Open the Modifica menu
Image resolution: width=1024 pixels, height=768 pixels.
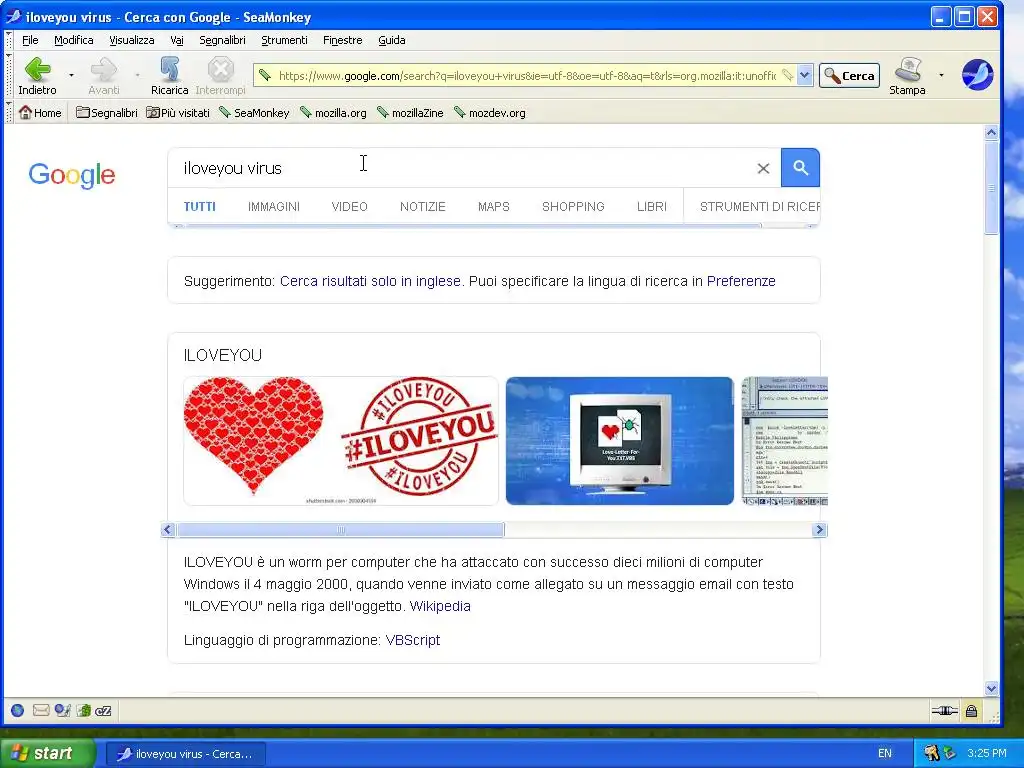(x=74, y=40)
